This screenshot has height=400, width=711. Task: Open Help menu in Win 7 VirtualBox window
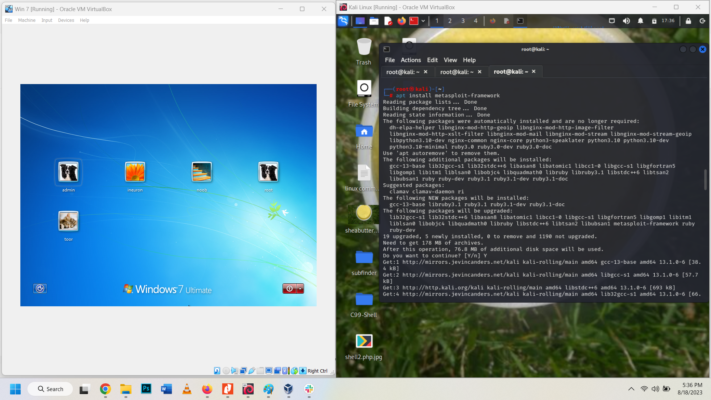(x=84, y=20)
